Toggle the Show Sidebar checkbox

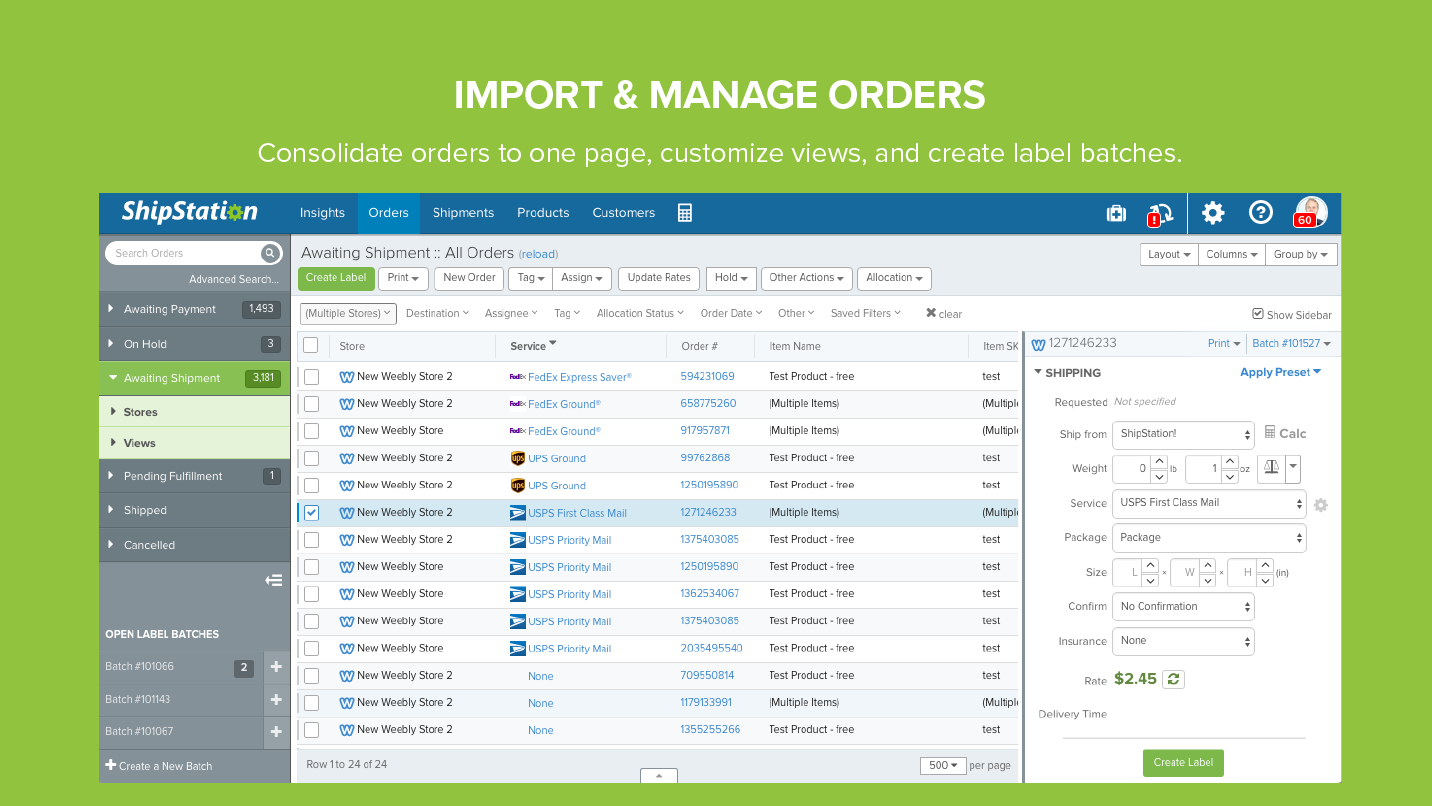click(x=1258, y=314)
